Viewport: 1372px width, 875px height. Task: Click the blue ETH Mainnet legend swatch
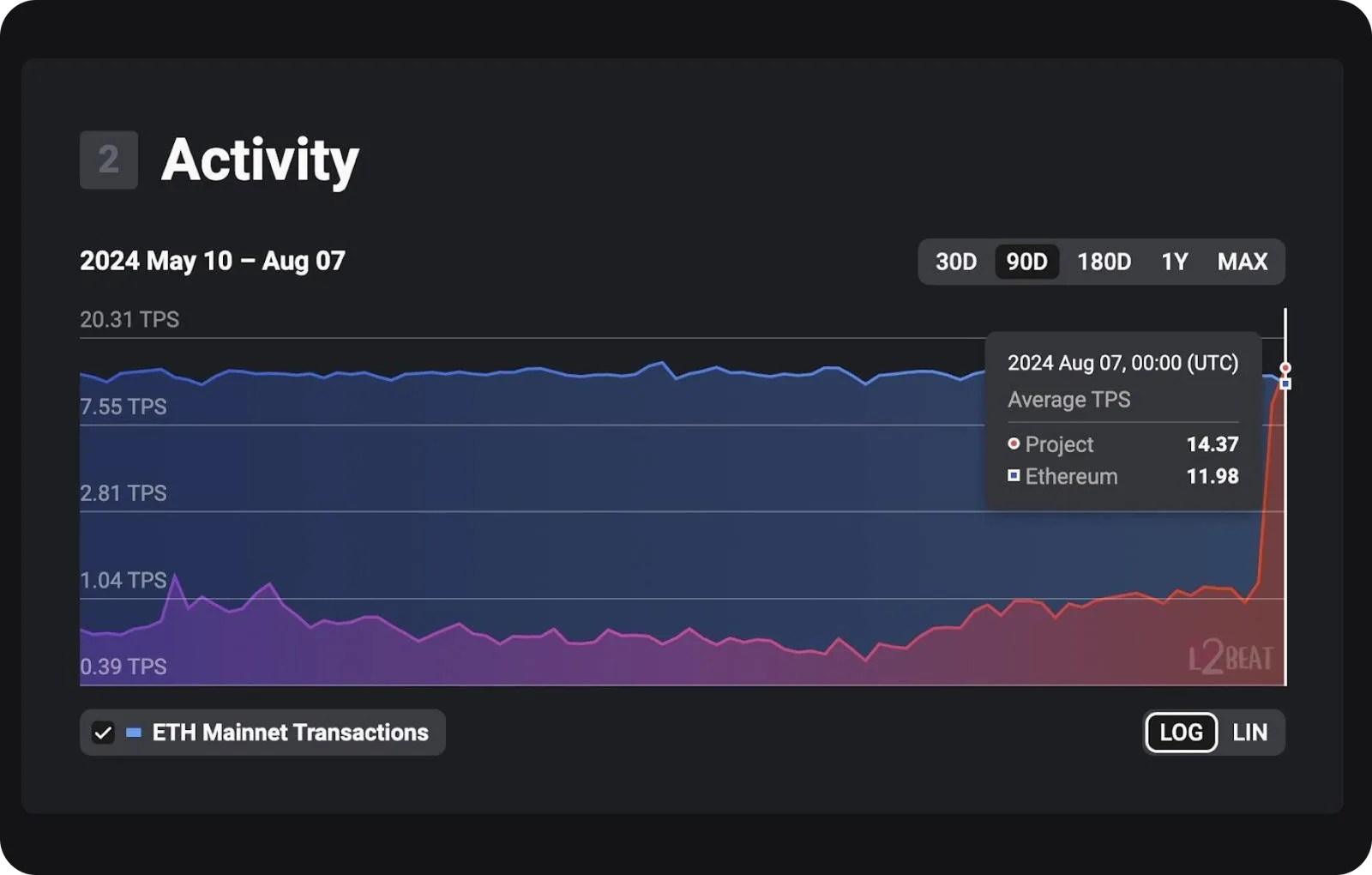coord(134,733)
